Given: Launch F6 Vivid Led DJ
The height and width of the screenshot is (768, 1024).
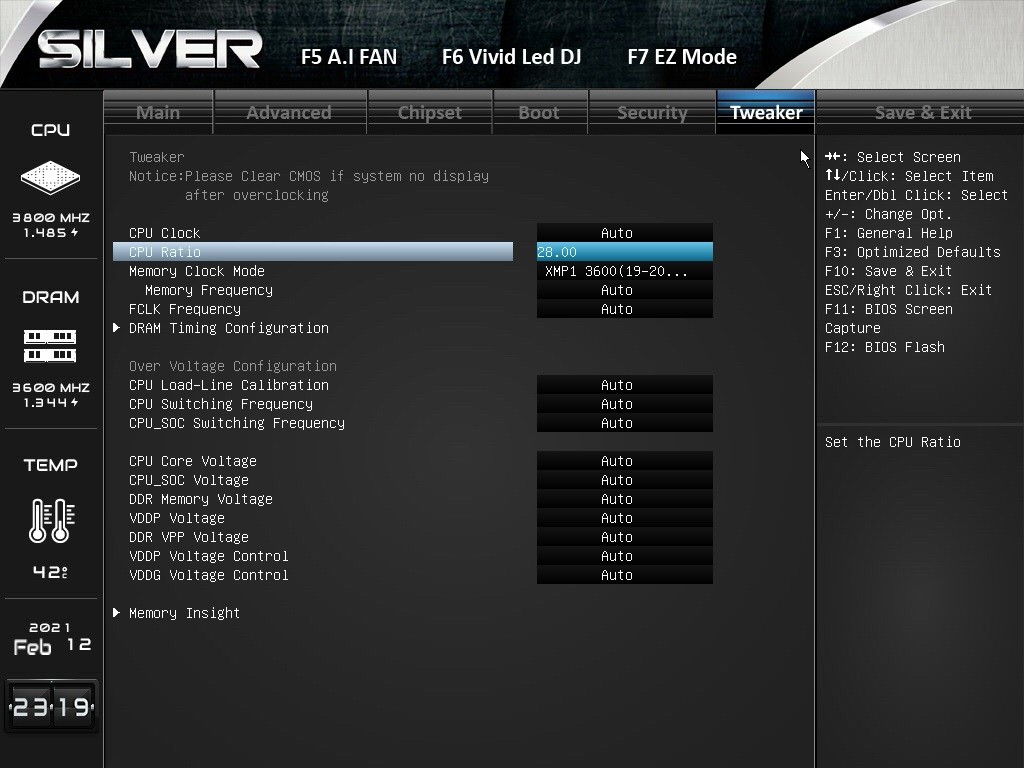Looking at the screenshot, I should [x=511, y=57].
